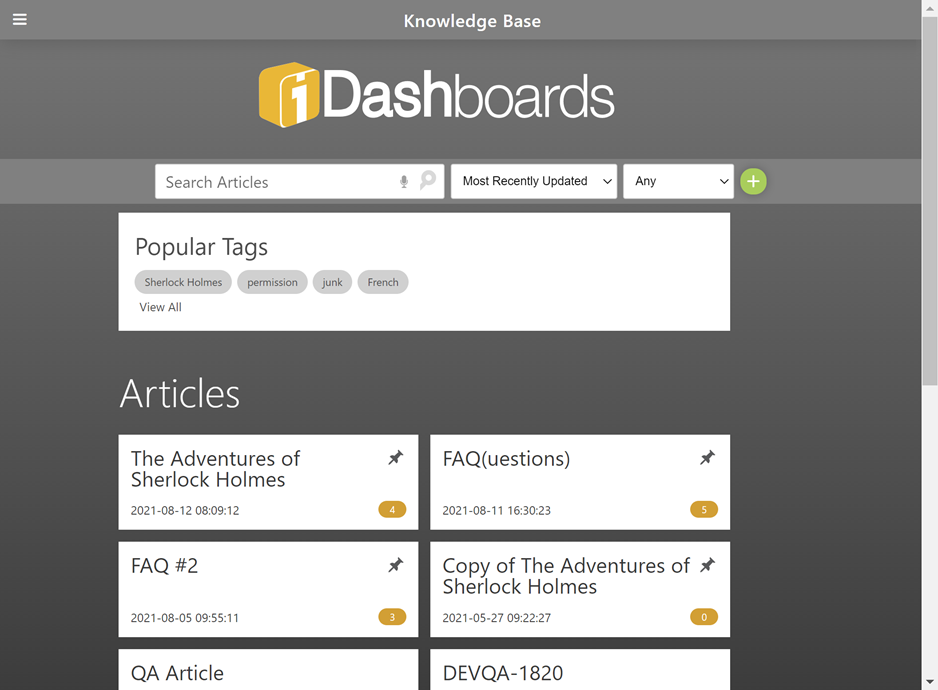Click the microphone voice search icon

404,181
